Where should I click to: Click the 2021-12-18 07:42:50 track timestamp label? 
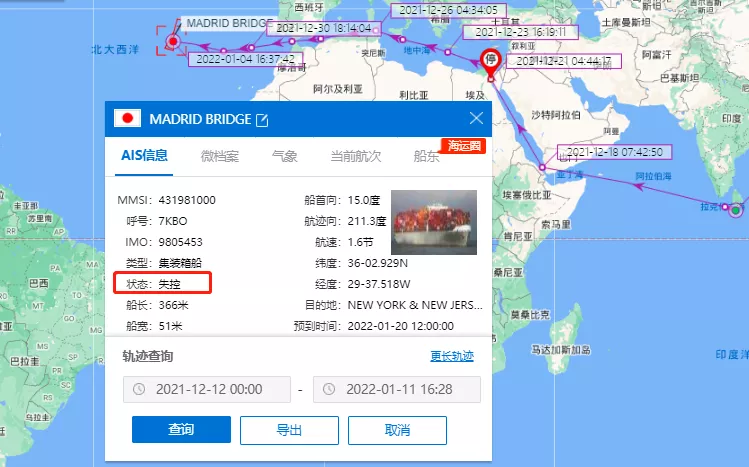point(614,152)
